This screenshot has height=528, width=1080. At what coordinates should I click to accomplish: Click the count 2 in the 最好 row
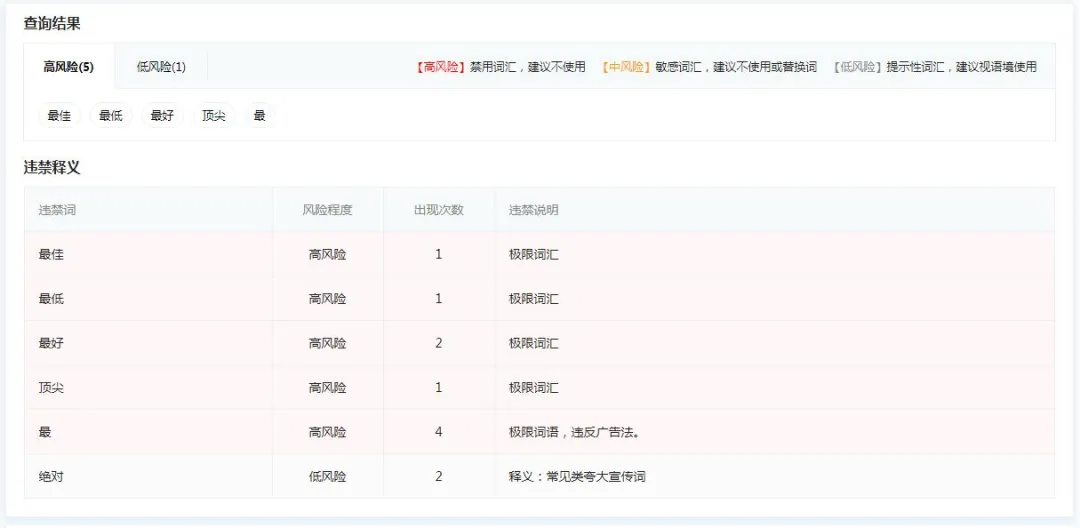(x=439, y=343)
